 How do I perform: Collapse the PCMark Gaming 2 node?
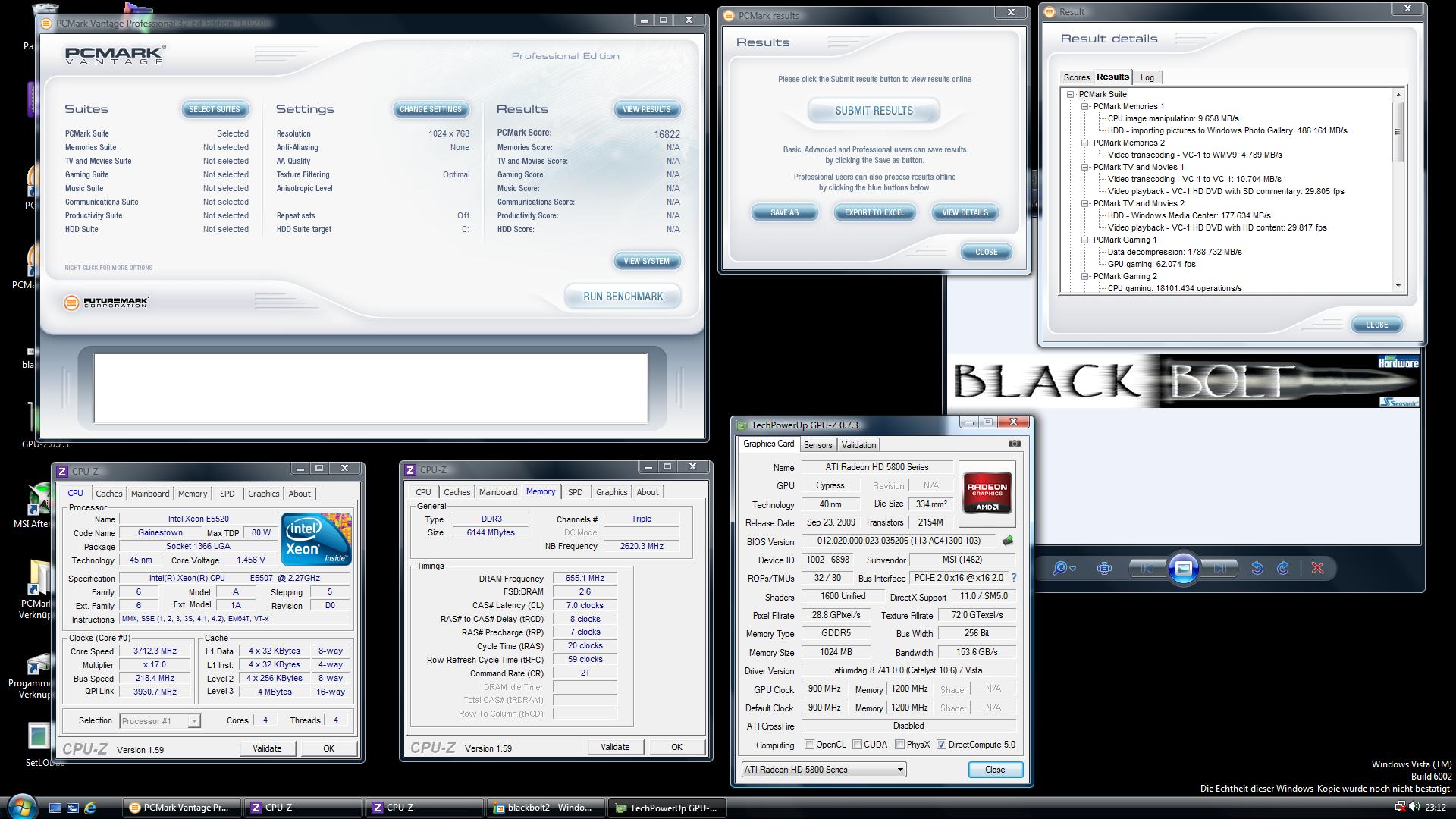pos(1085,277)
